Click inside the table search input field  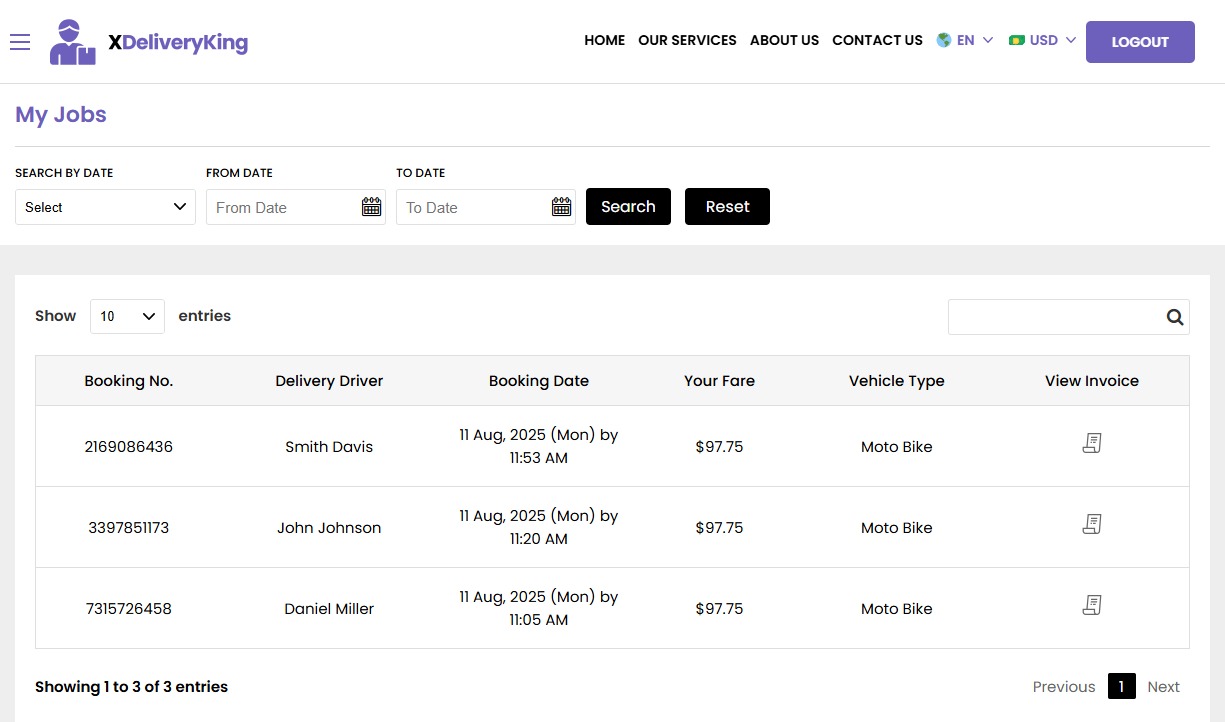(1050, 316)
